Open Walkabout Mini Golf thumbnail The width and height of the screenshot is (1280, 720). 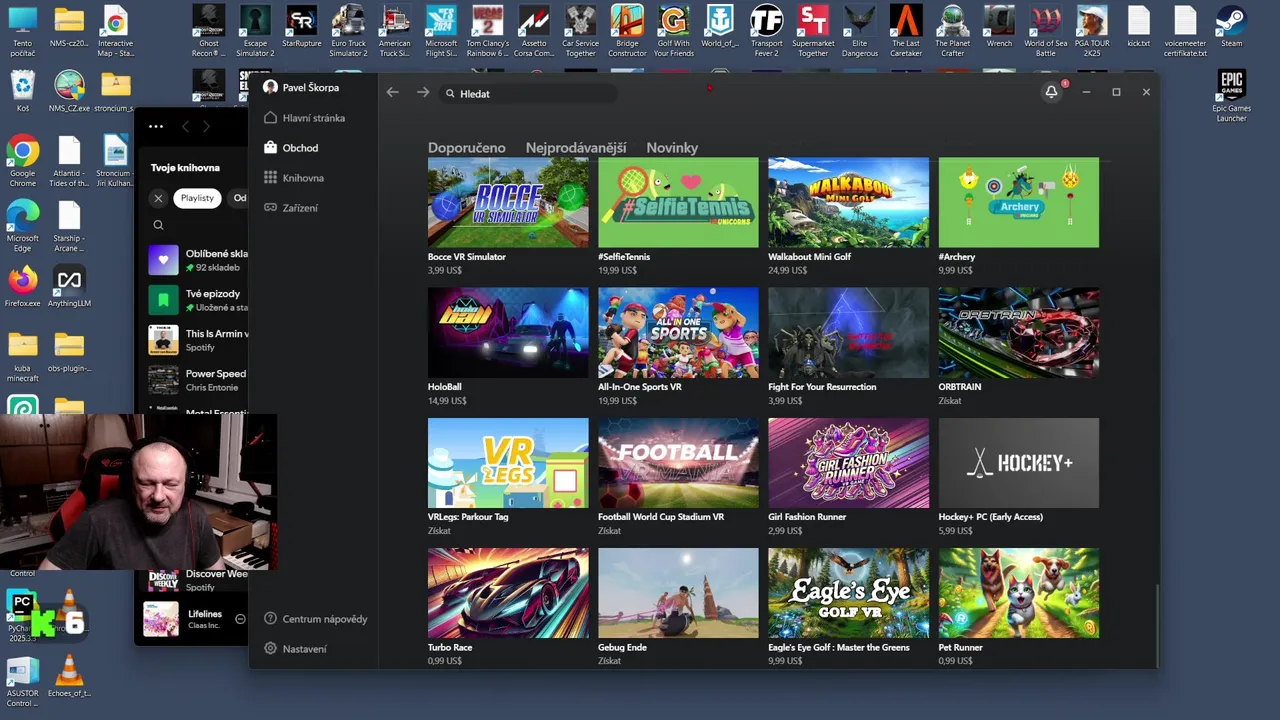point(848,202)
